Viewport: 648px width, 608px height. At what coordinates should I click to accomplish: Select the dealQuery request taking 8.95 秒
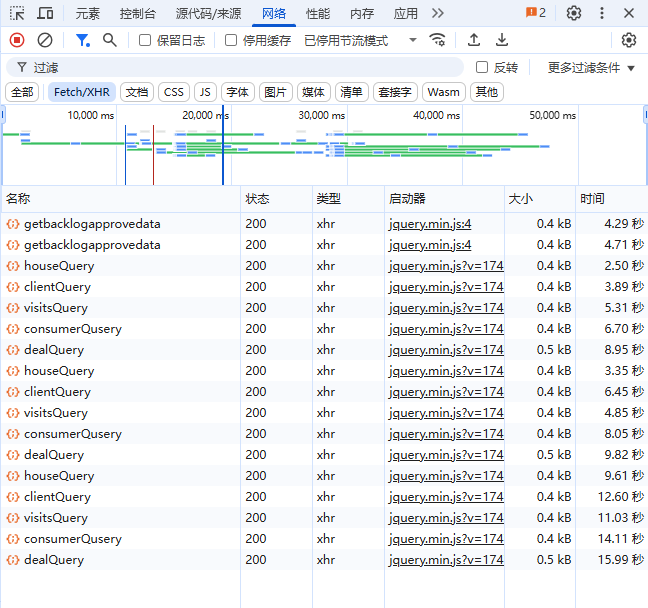coord(324,350)
